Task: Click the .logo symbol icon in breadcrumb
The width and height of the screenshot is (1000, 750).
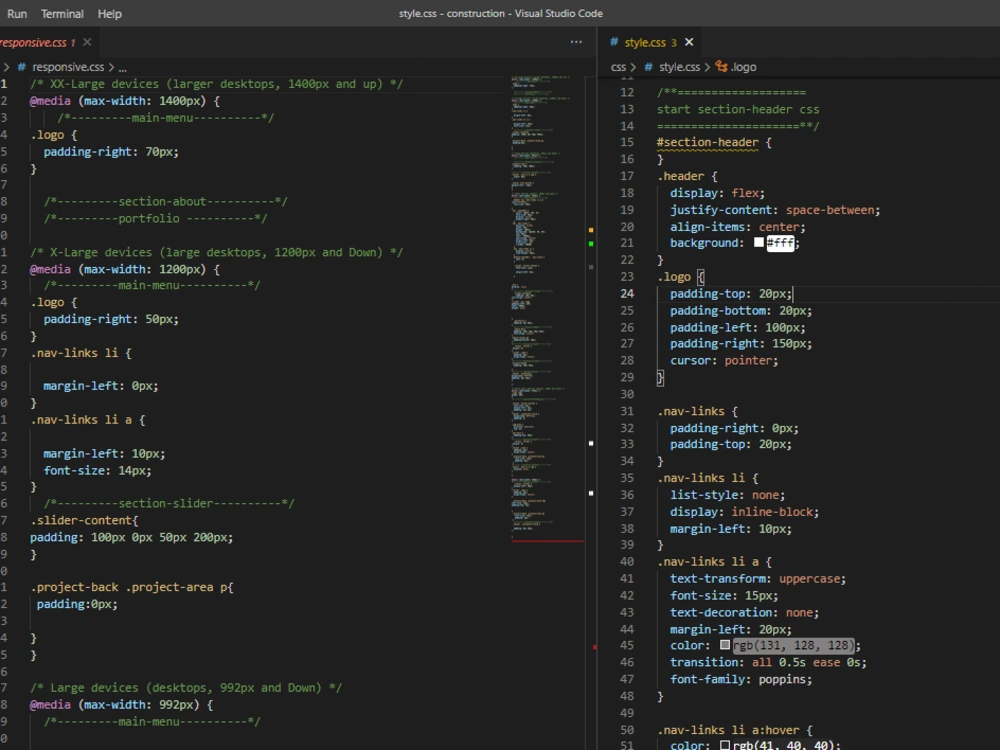Action: click(721, 66)
